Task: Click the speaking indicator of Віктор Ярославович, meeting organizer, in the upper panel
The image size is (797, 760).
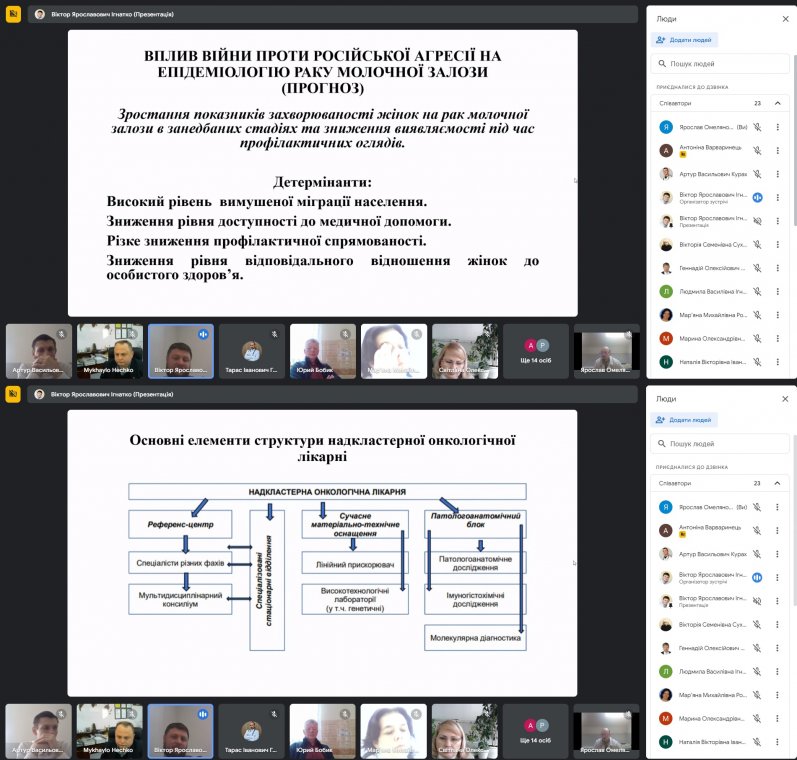Action: 757,197
